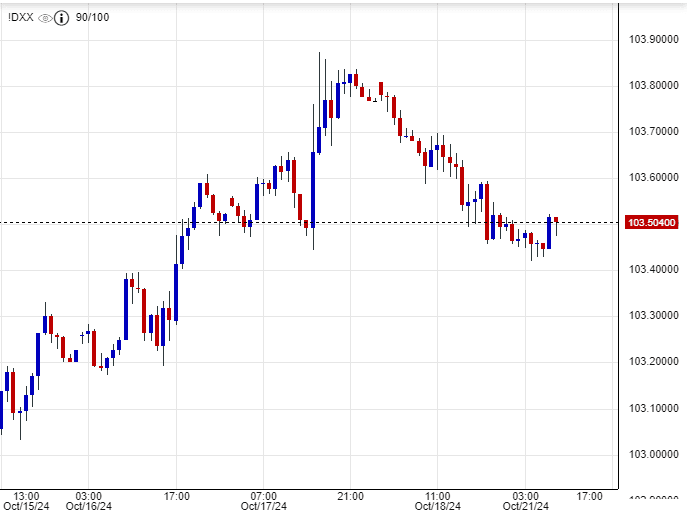This screenshot has width=687, height=513.
Task: Select the !DXX symbol label
Action: click(x=20, y=18)
